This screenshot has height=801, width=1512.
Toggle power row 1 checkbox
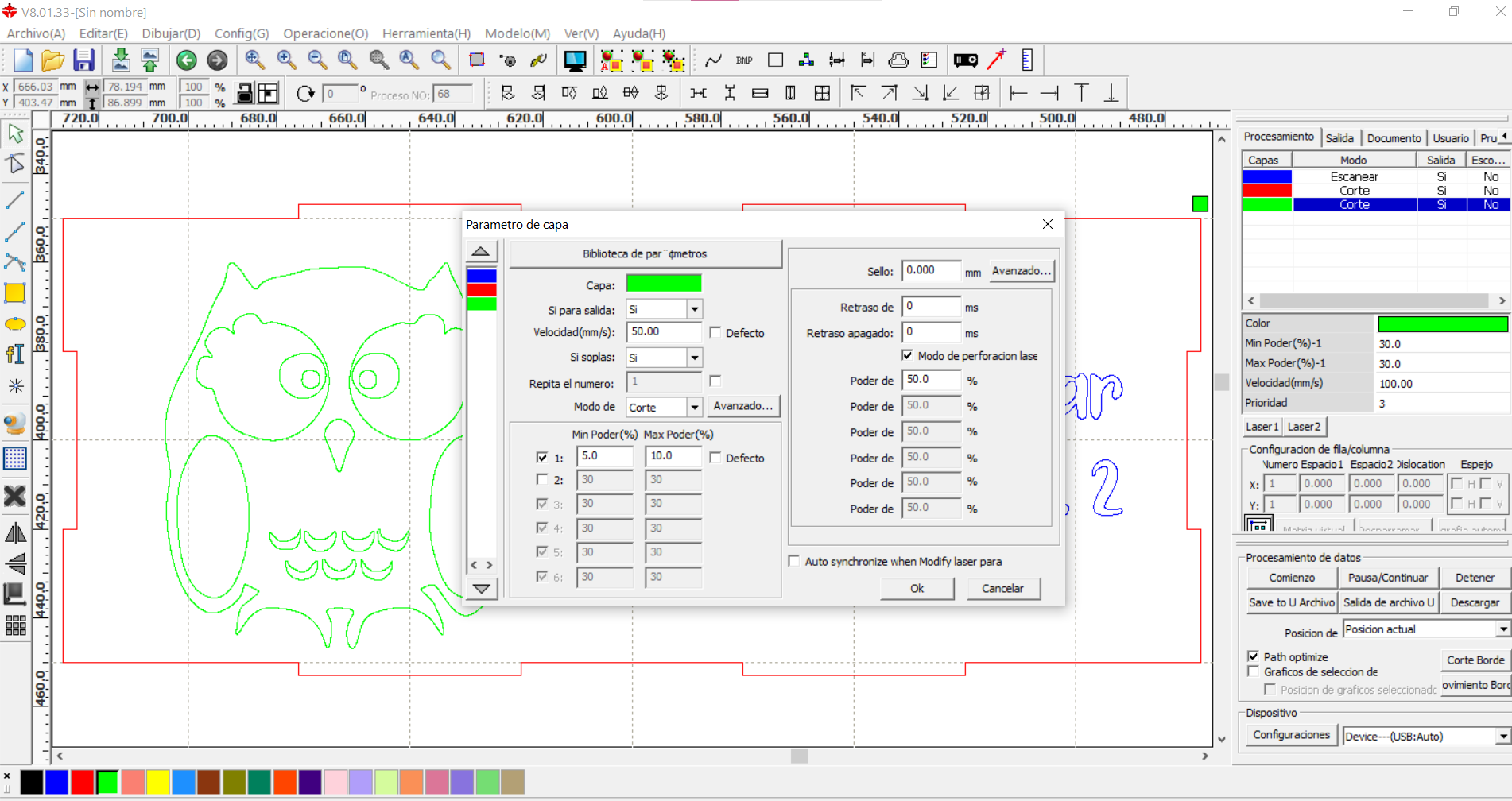pyautogui.click(x=542, y=457)
